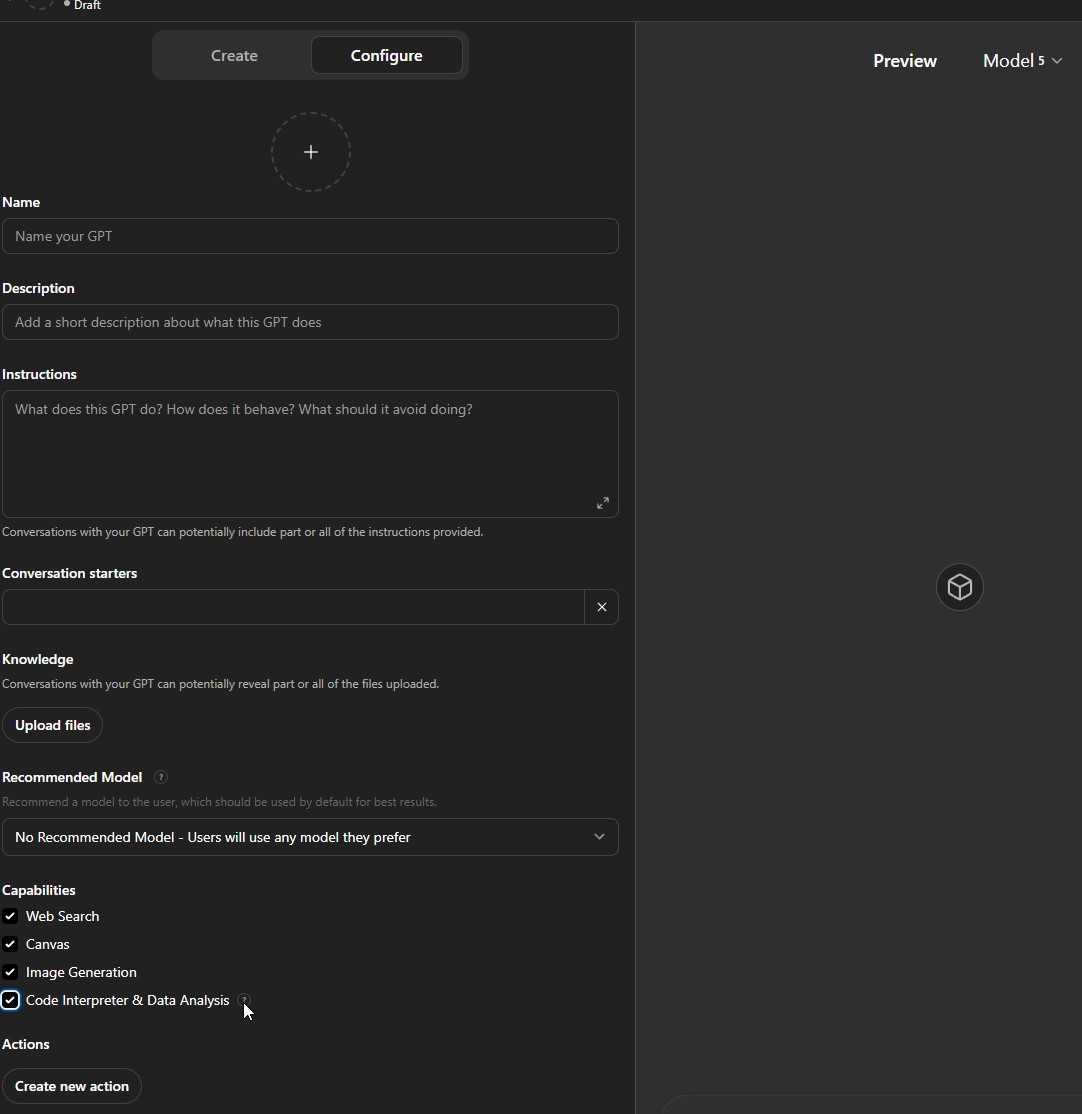Open the help icon beside Recommended Model
Viewport: 1082px width, 1114px height.
point(161,777)
